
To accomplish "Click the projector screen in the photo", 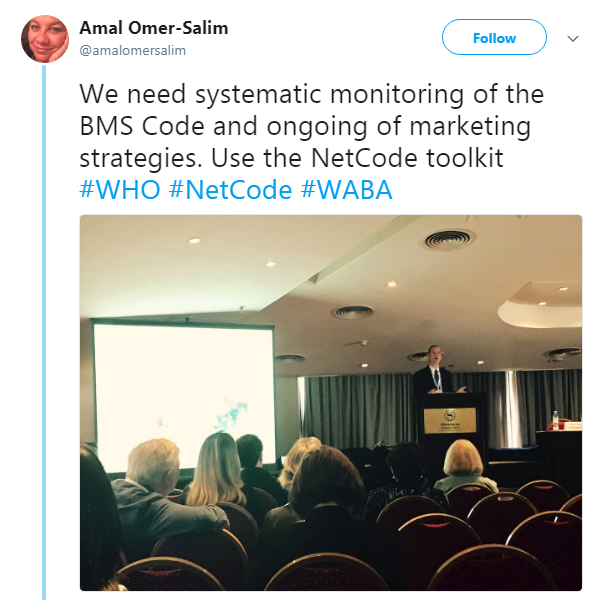I will (x=184, y=391).
